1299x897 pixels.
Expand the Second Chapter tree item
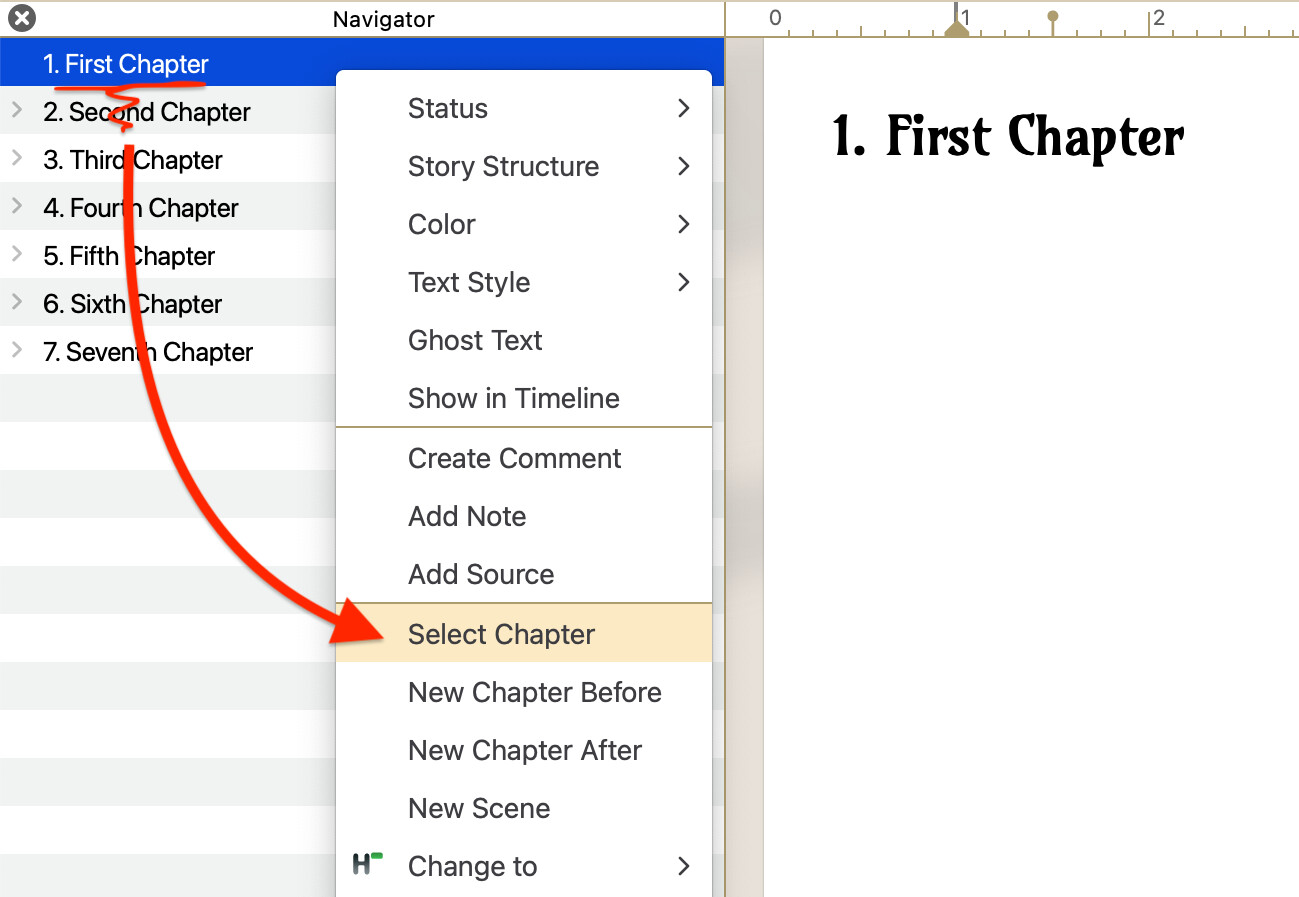[x=16, y=111]
